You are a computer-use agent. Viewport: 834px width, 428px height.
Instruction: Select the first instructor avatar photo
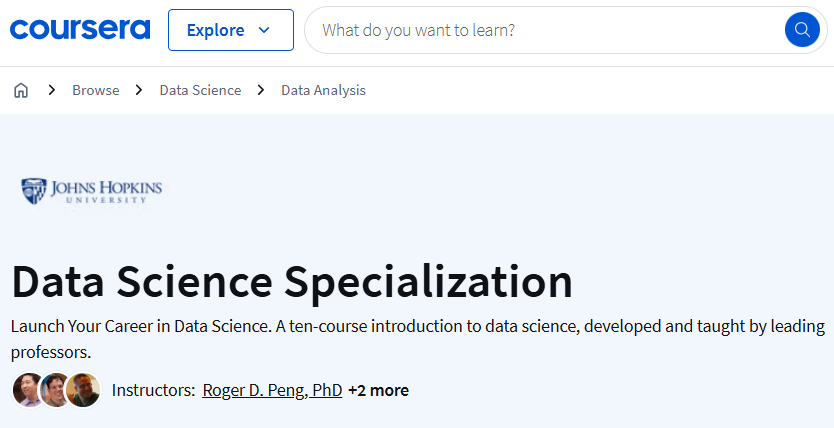28,390
